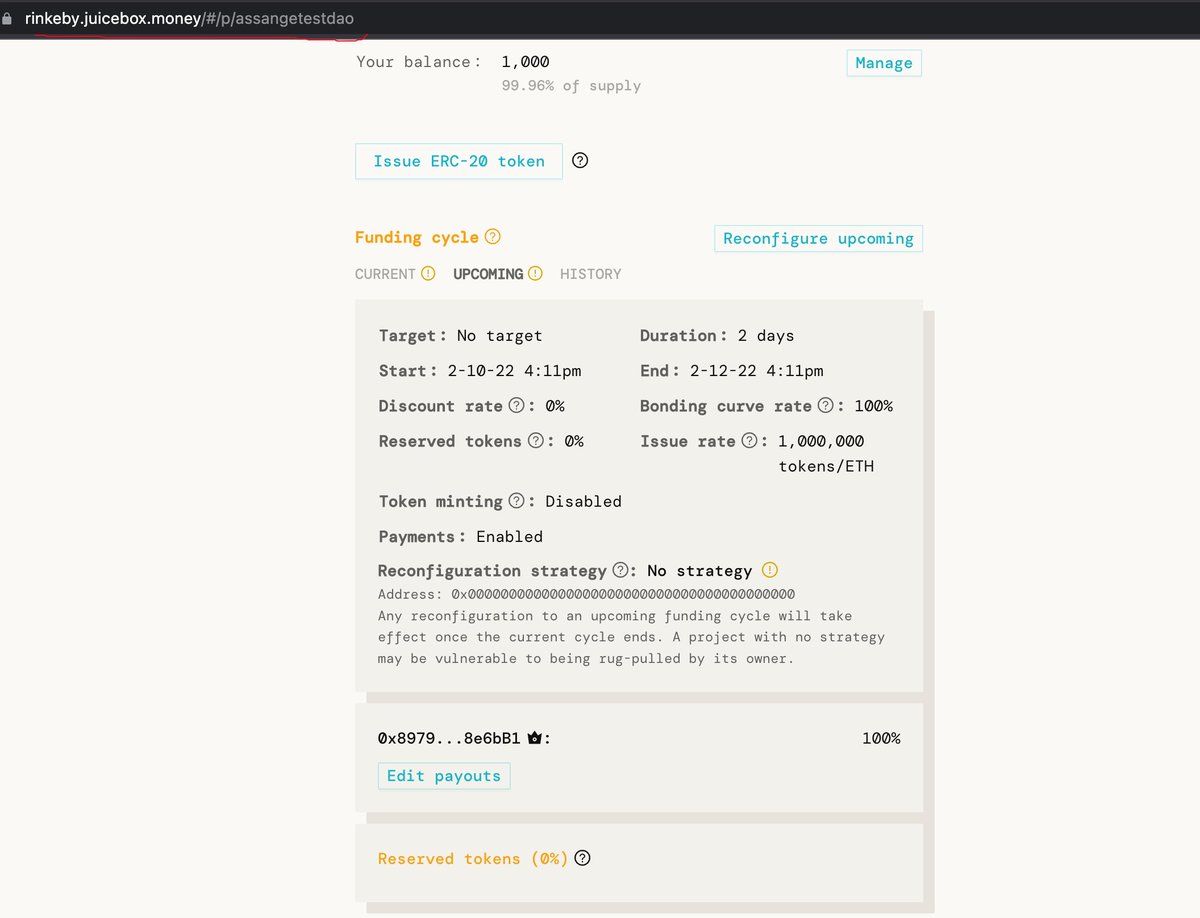Open Bonding curve rate help icon
This screenshot has width=1200, height=918.
click(825, 406)
